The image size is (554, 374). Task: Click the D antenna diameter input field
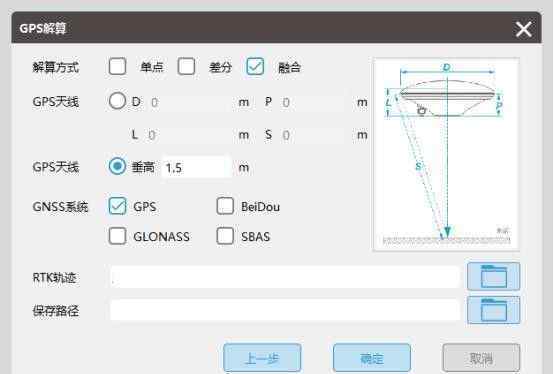click(x=191, y=102)
